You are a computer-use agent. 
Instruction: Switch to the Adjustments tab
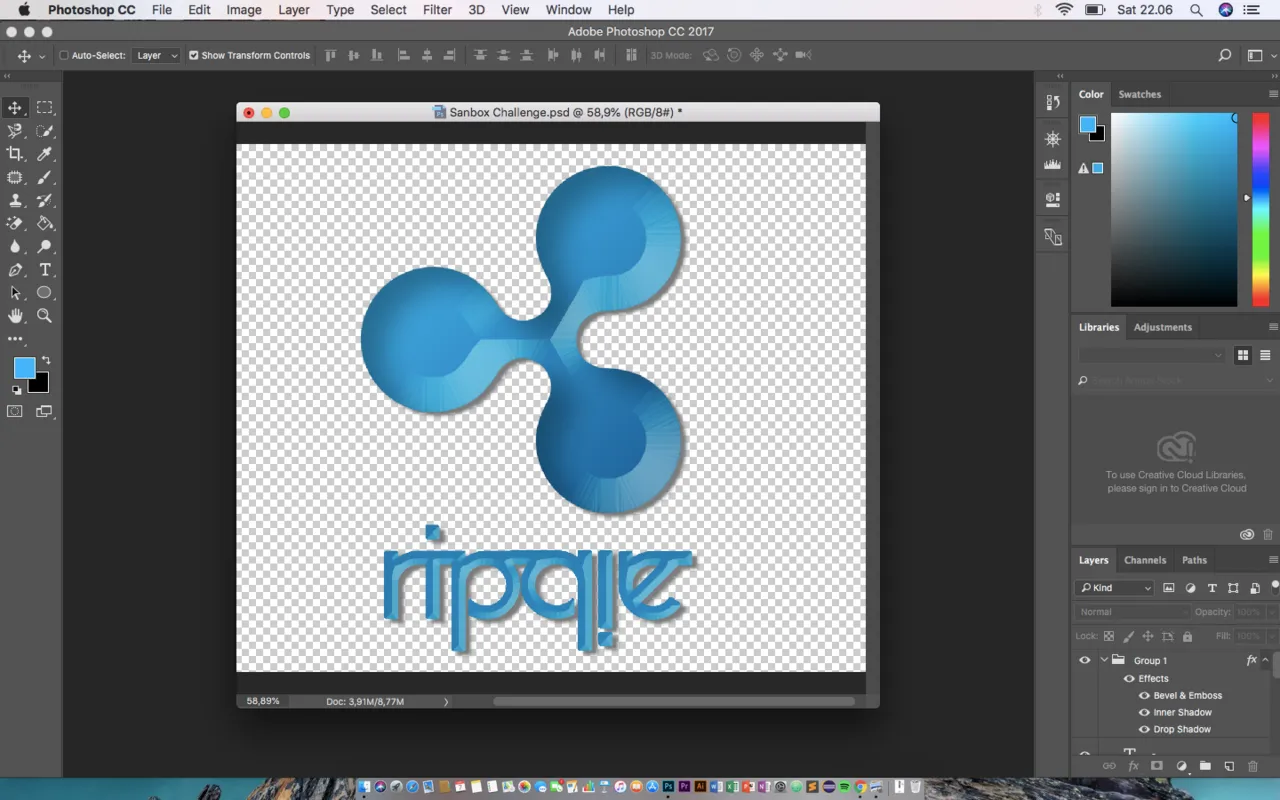(1163, 327)
